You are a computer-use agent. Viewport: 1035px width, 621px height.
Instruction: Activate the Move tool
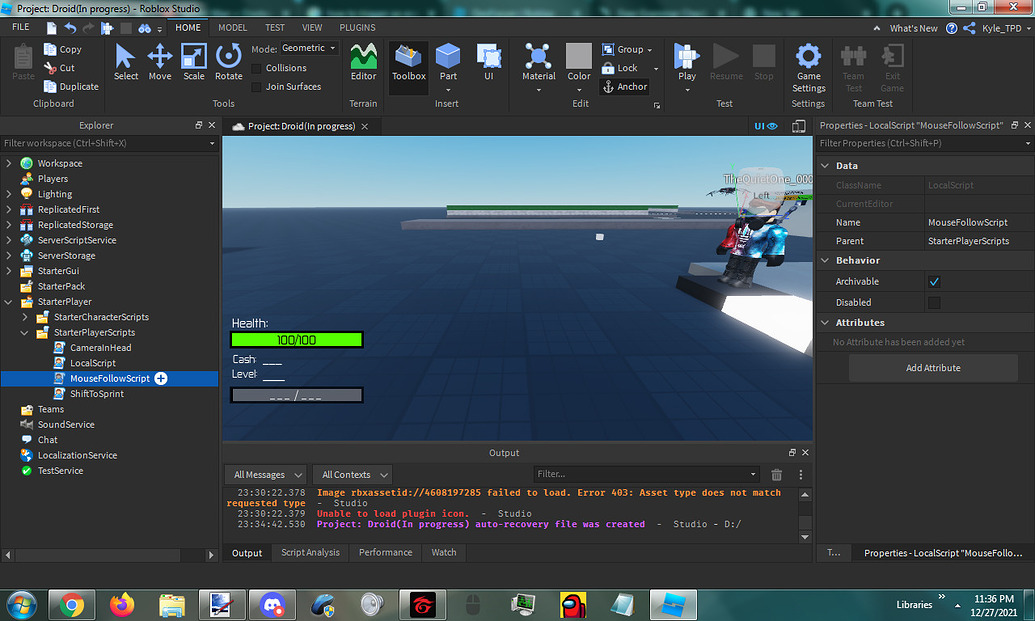(x=160, y=63)
